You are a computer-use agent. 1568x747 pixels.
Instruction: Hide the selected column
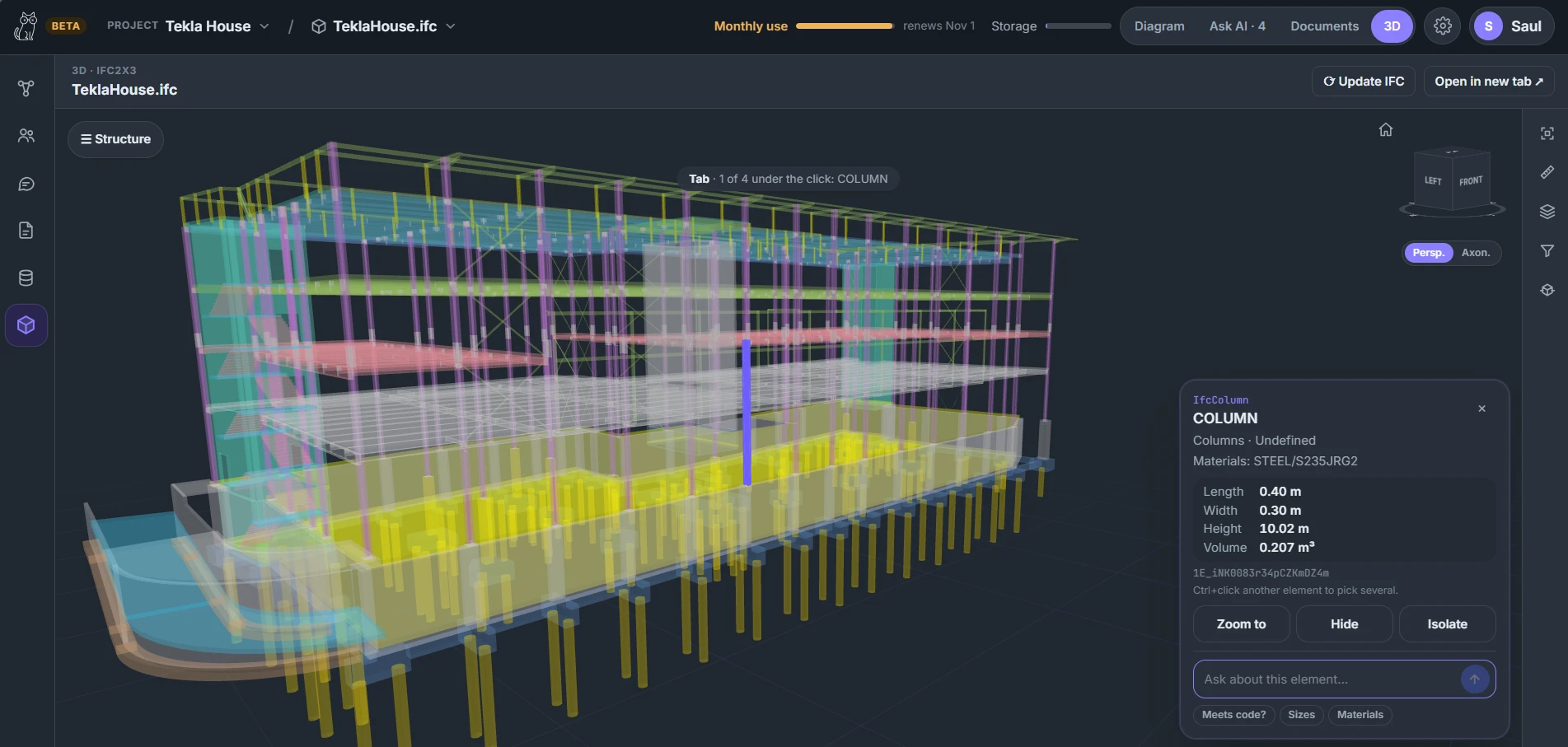tap(1344, 624)
